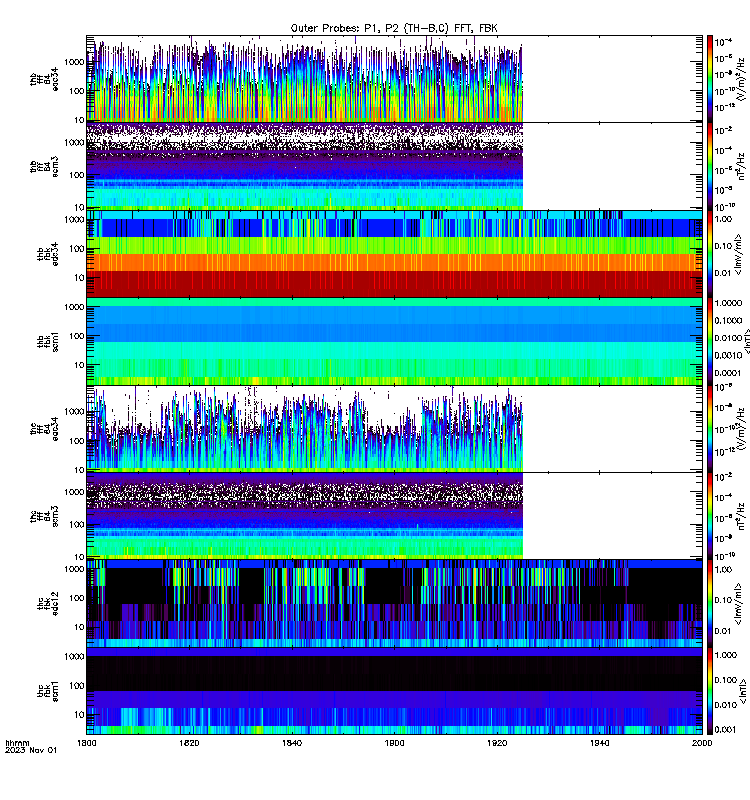This screenshot has width=750, height=800.
Task: Click the color bar of thc eac34 panel
Action: (x=710, y=429)
